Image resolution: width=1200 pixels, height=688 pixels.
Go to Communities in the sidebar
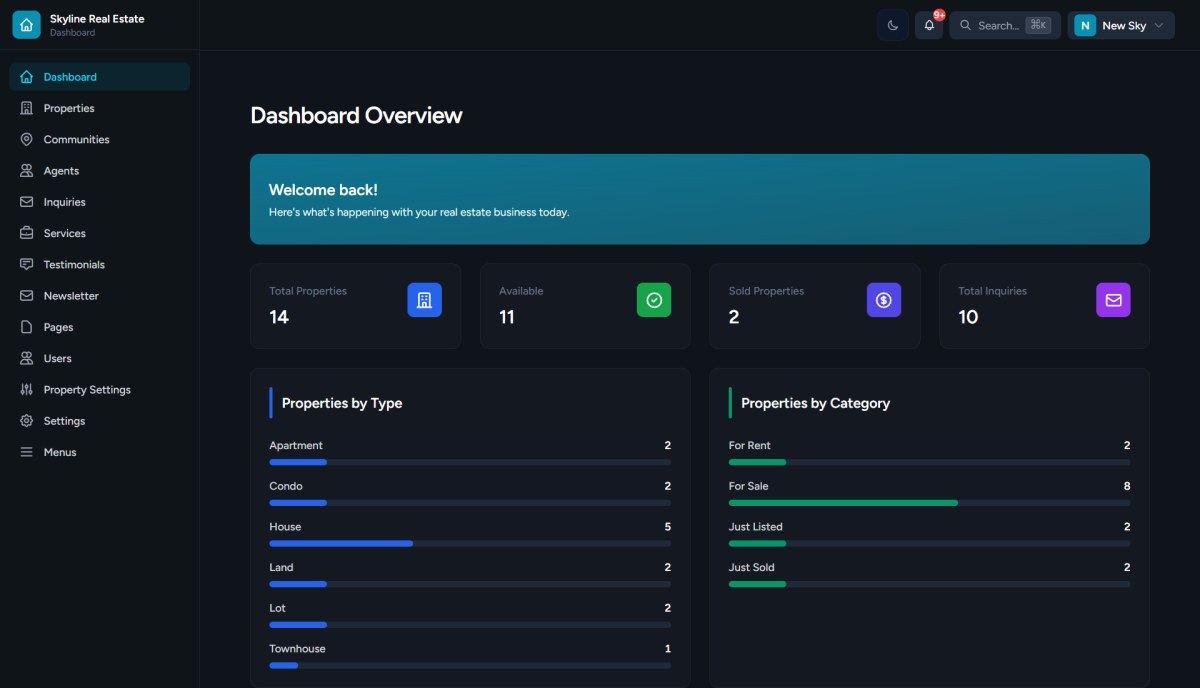click(100, 139)
